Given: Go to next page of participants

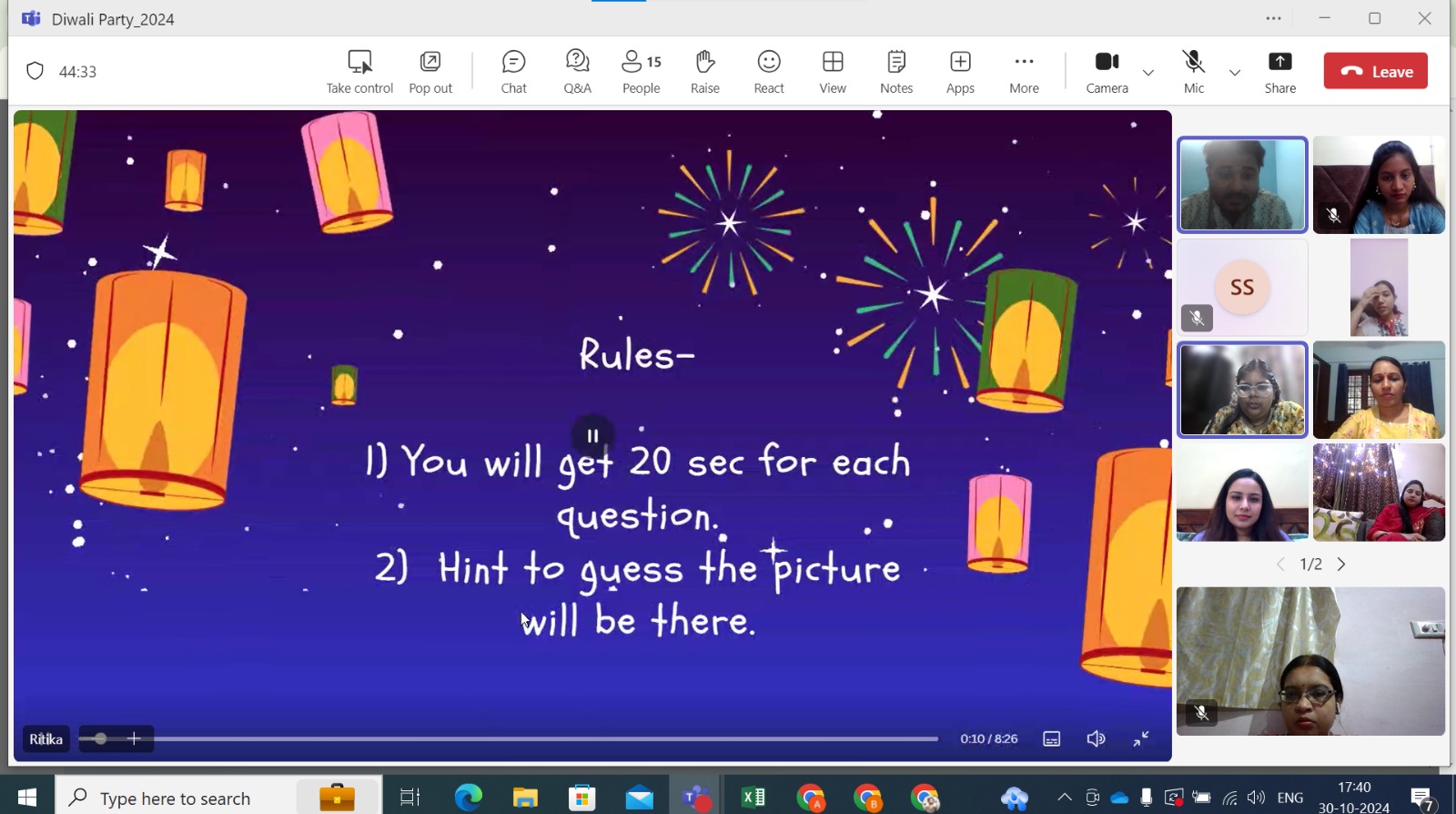Looking at the screenshot, I should coord(1341,565).
